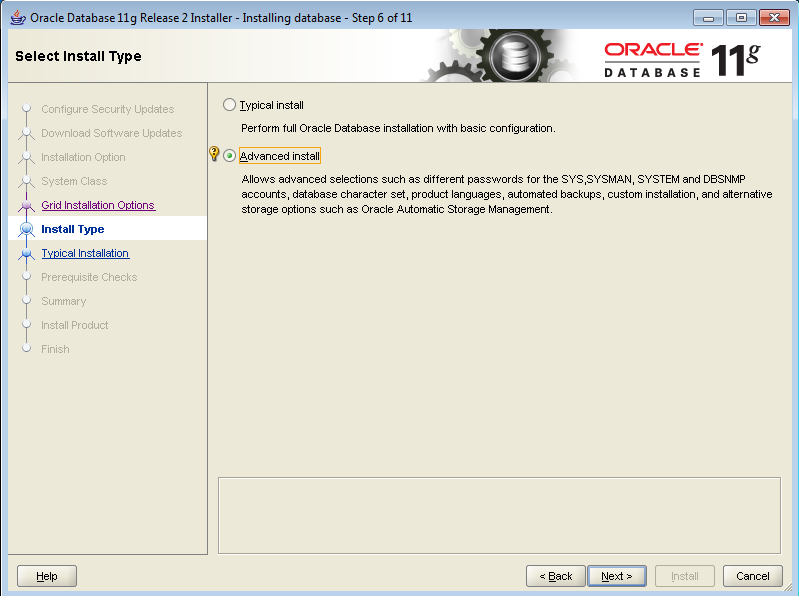Screen dimensions: 799x596
Task: Open the Grid Installation Options step link
Action: (x=98, y=205)
